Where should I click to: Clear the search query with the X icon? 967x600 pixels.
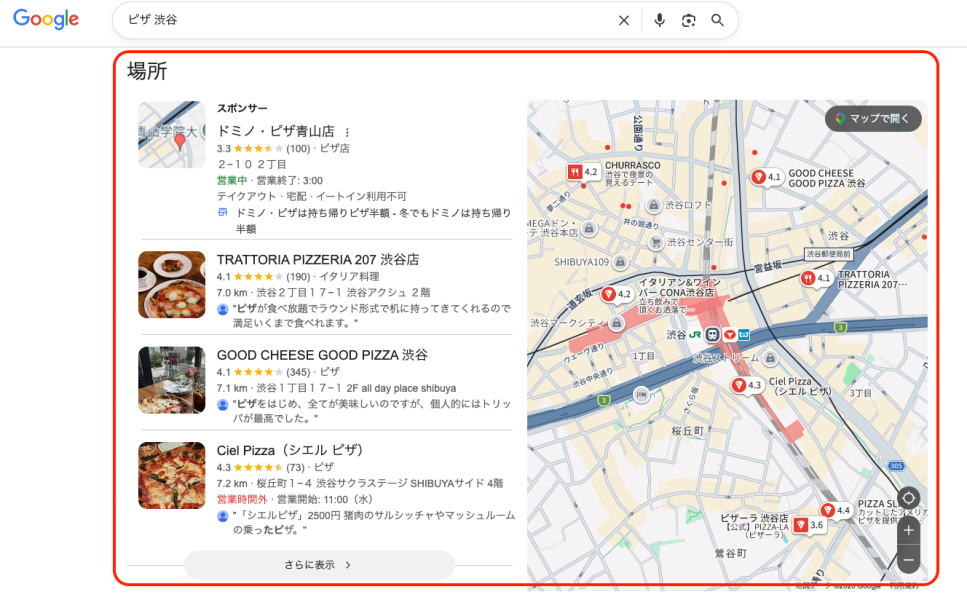(x=623, y=20)
